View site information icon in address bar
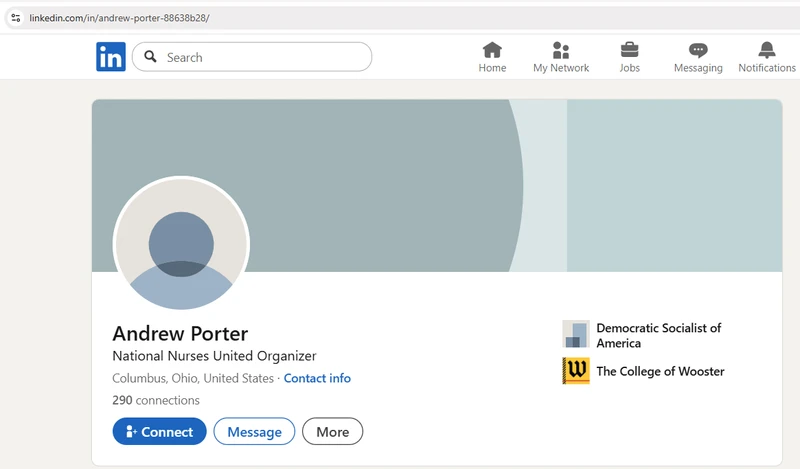This screenshot has width=800, height=469. (x=15, y=18)
